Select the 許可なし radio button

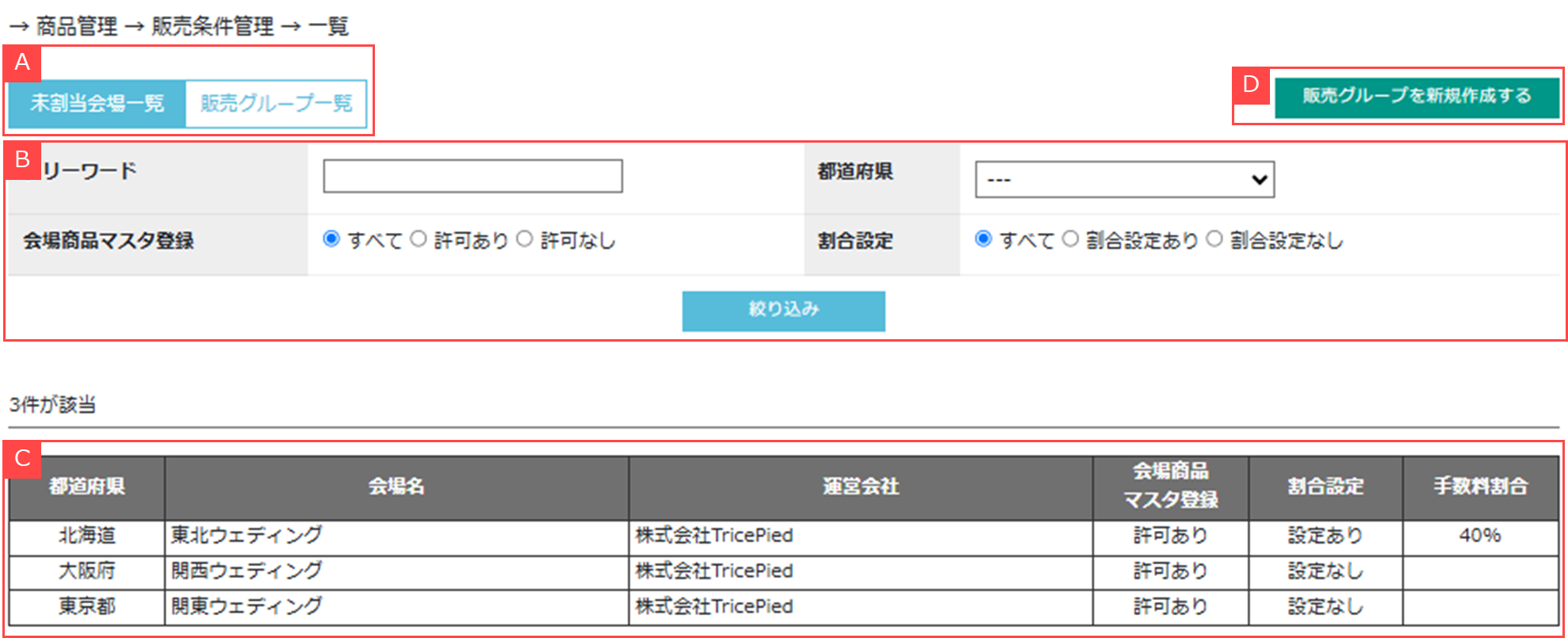coord(525,239)
